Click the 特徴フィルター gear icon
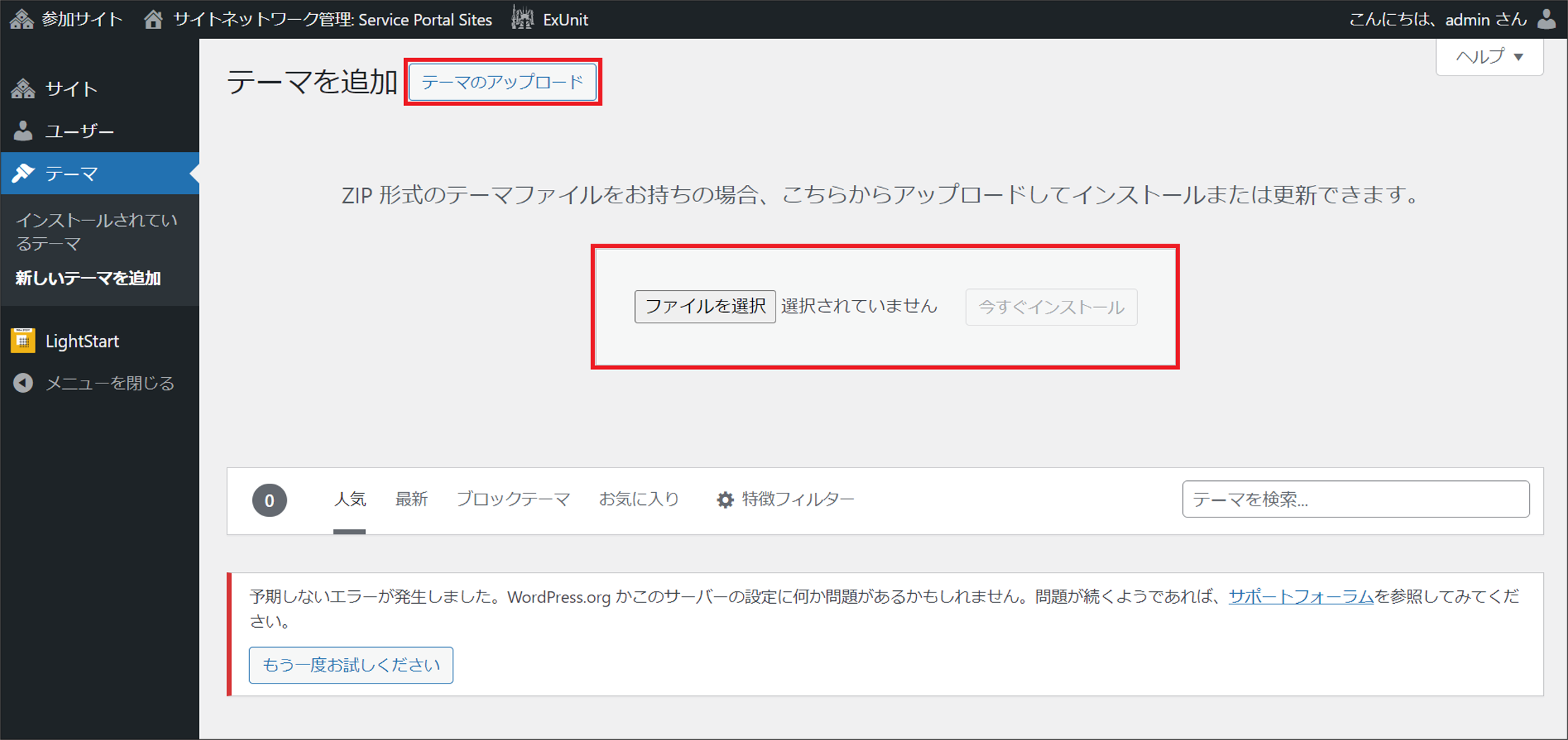This screenshot has width=1568, height=740. tap(725, 500)
